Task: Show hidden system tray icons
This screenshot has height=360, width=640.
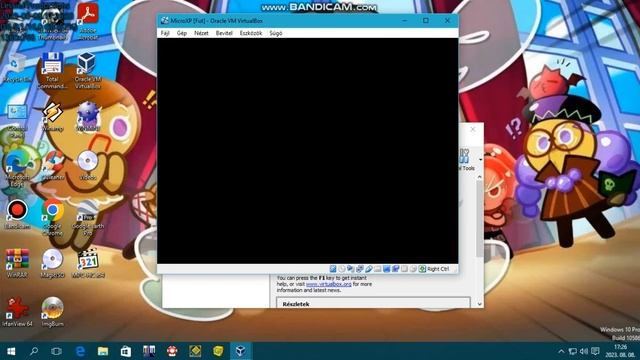Action: pyautogui.click(x=561, y=351)
